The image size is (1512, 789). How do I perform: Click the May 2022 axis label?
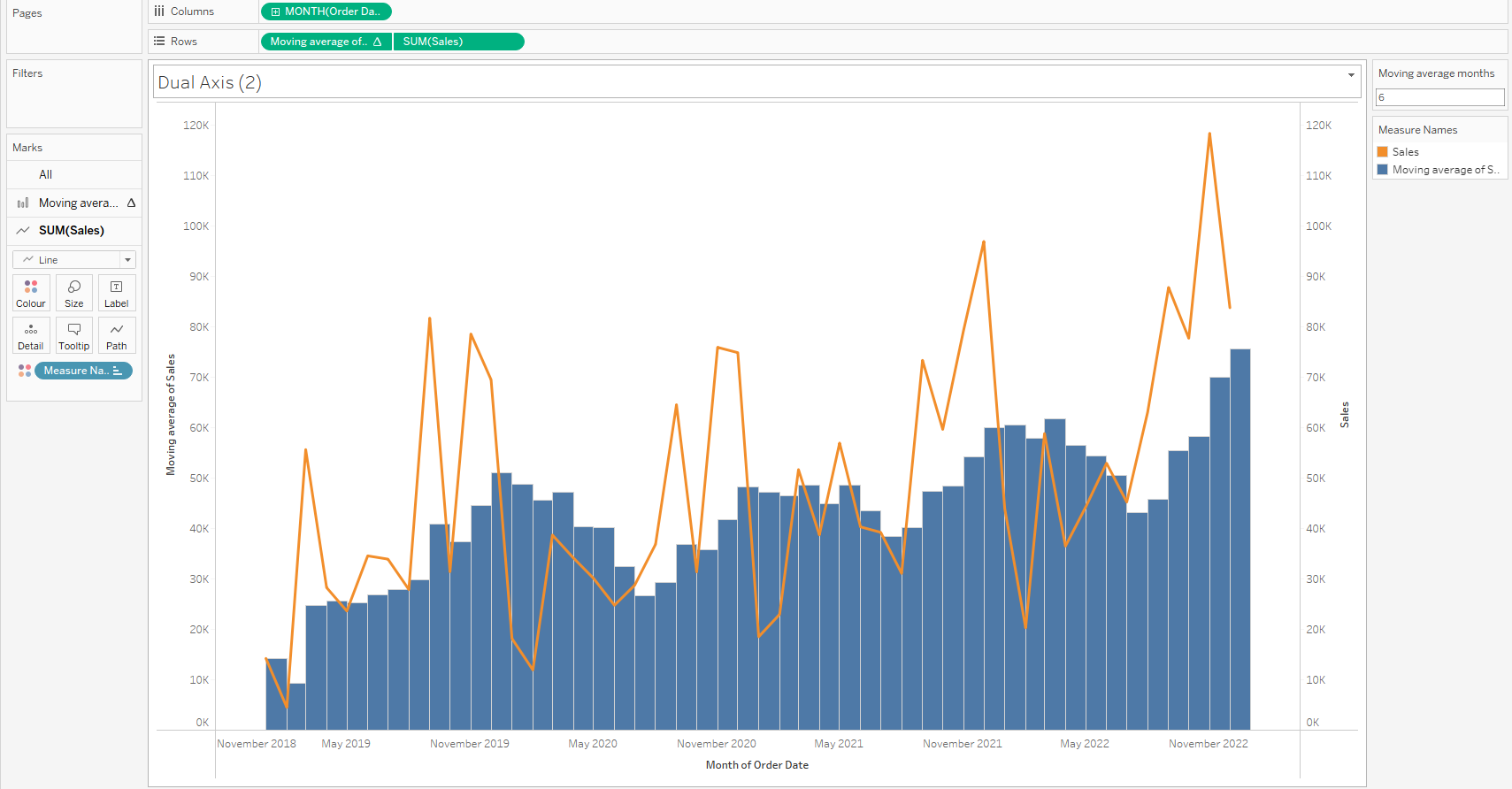[1085, 744]
